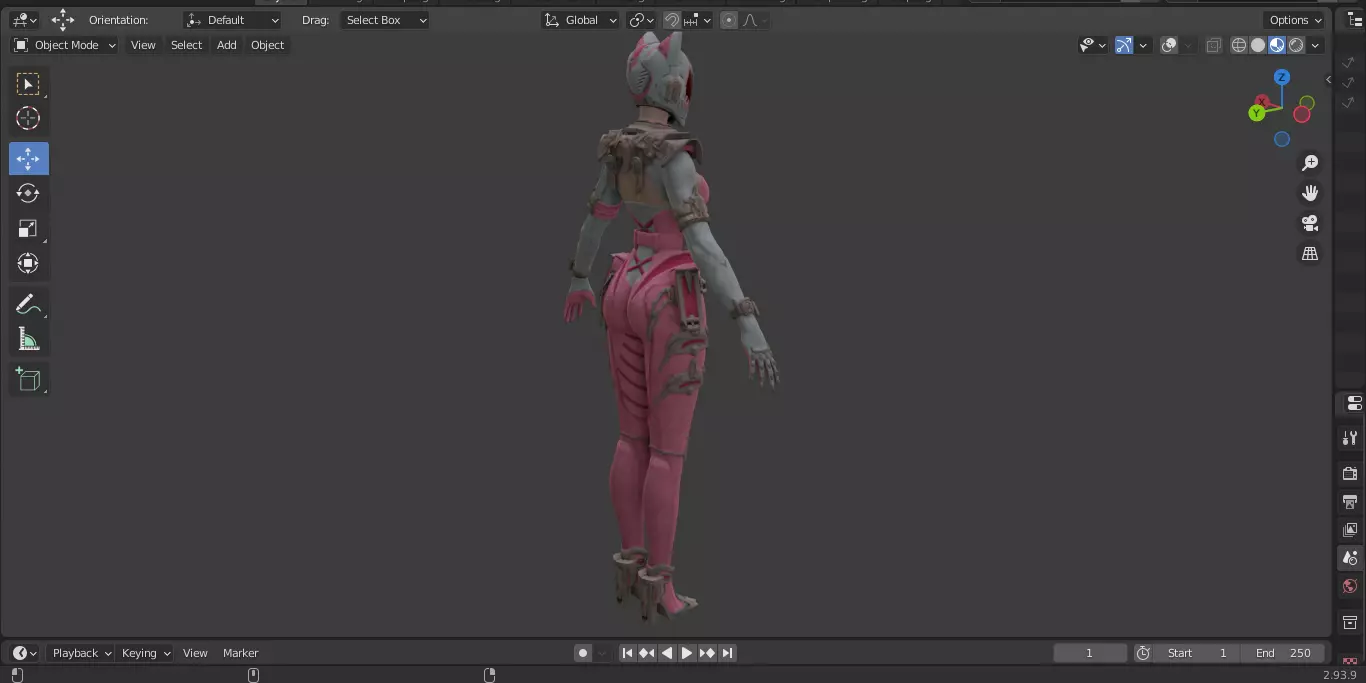Jump to previous keyframe
This screenshot has width=1366, height=683.
click(647, 653)
